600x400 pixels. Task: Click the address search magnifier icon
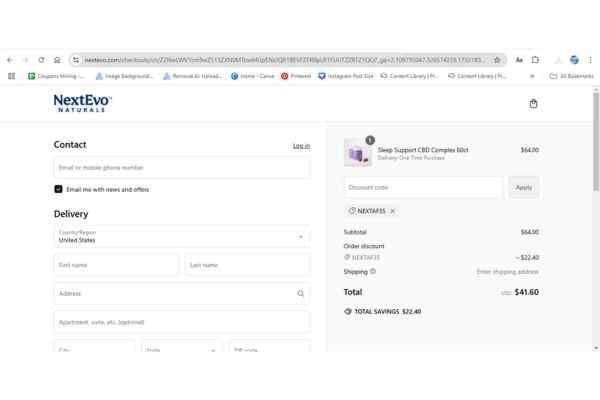pyautogui.click(x=300, y=294)
